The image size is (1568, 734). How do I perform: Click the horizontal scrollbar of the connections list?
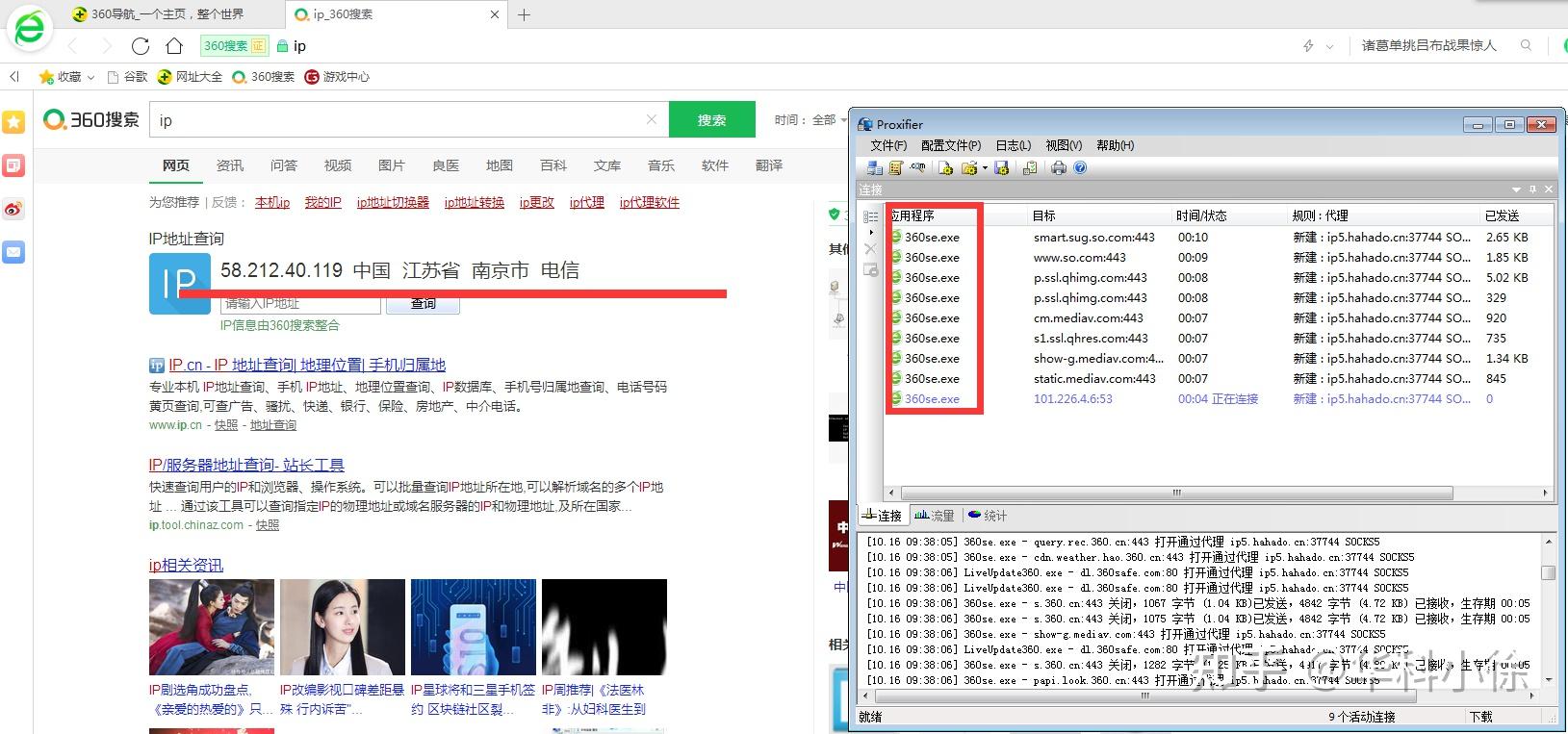[1176, 493]
